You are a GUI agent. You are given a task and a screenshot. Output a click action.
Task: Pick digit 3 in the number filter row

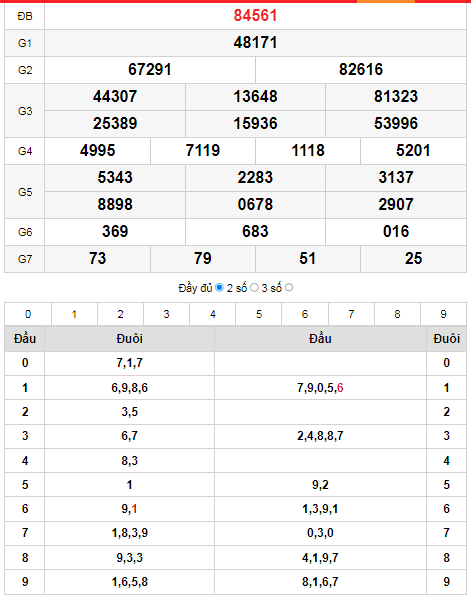pos(167,314)
